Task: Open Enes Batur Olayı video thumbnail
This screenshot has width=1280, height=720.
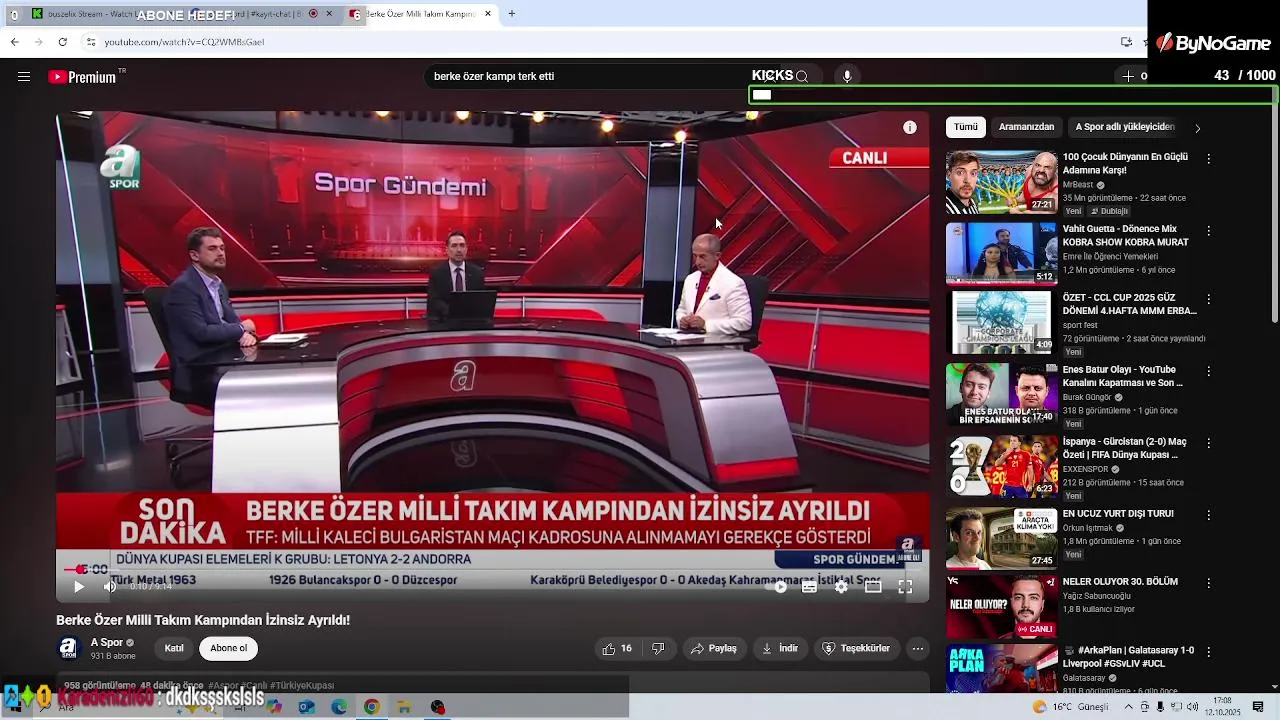Action: tap(1001, 394)
